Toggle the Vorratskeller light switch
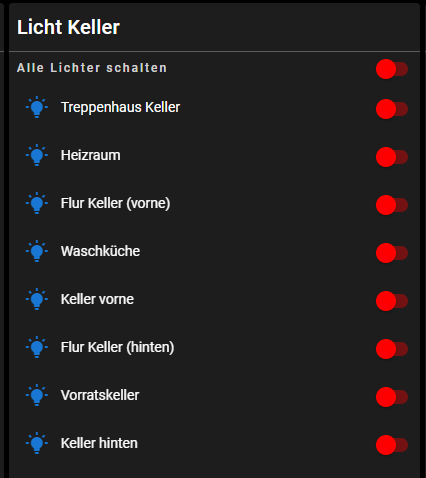The width and height of the screenshot is (426, 478). [392, 397]
